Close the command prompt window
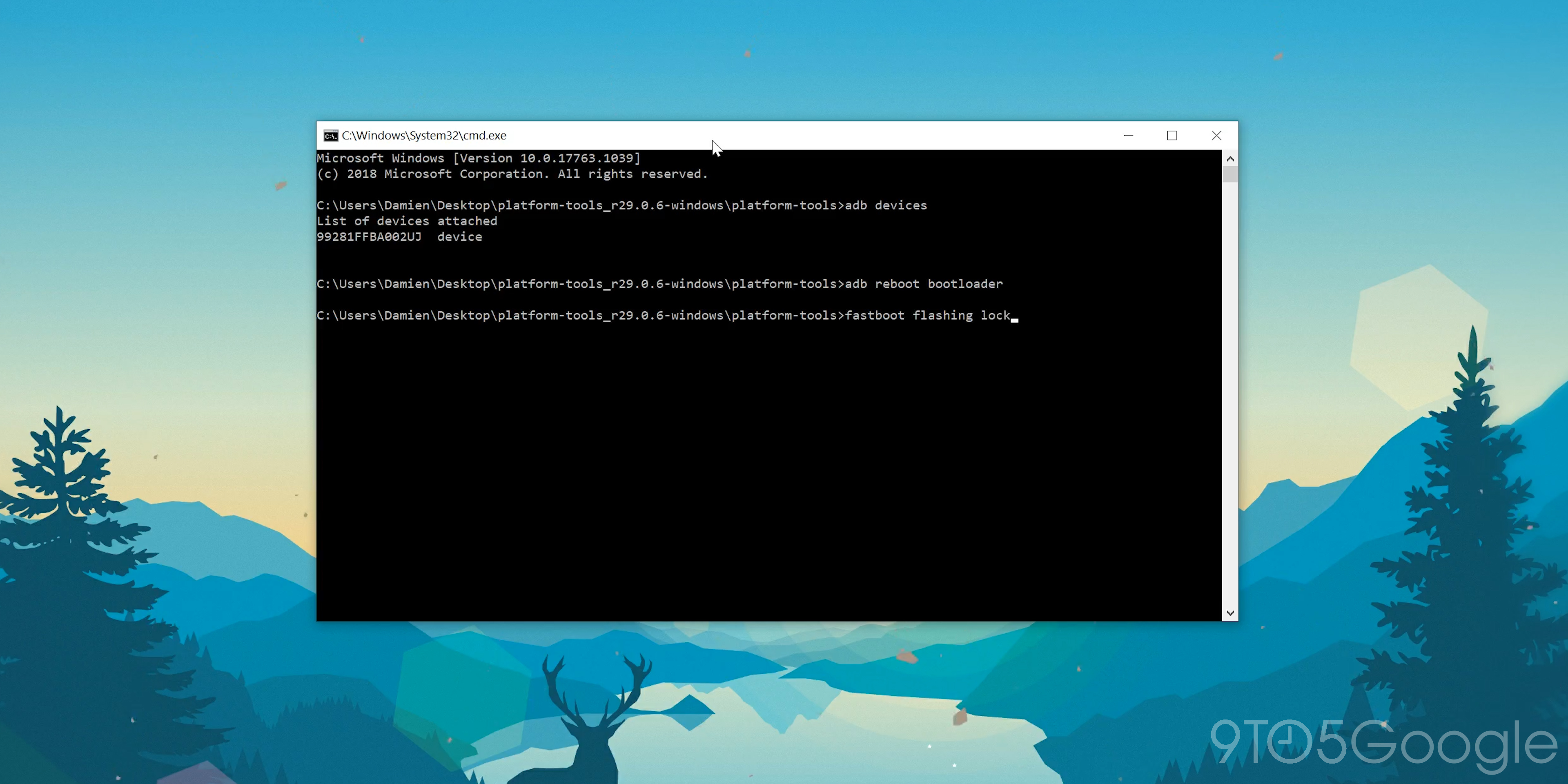 pyautogui.click(x=1216, y=136)
